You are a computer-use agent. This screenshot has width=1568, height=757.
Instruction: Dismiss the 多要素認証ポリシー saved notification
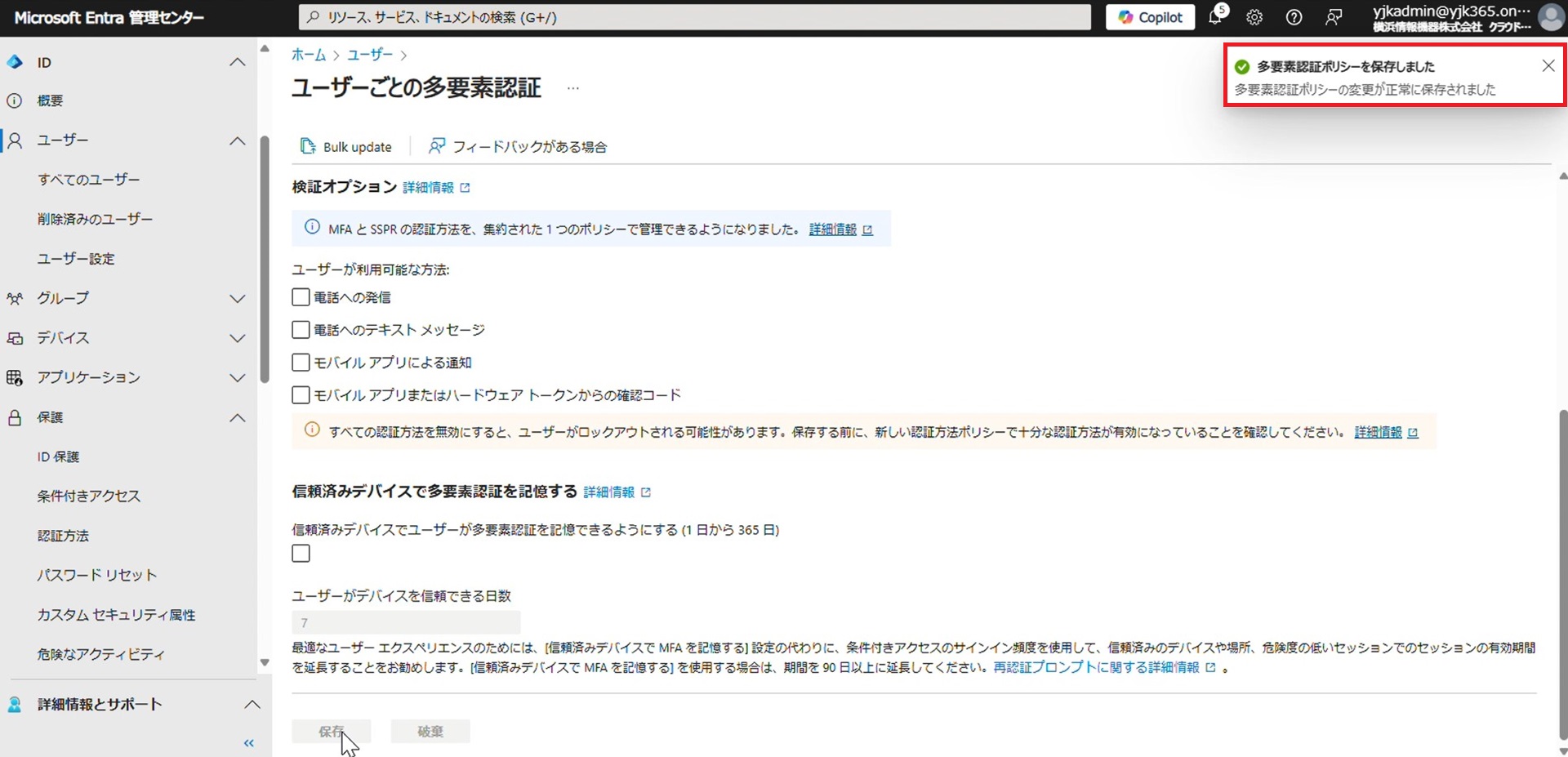[1548, 66]
